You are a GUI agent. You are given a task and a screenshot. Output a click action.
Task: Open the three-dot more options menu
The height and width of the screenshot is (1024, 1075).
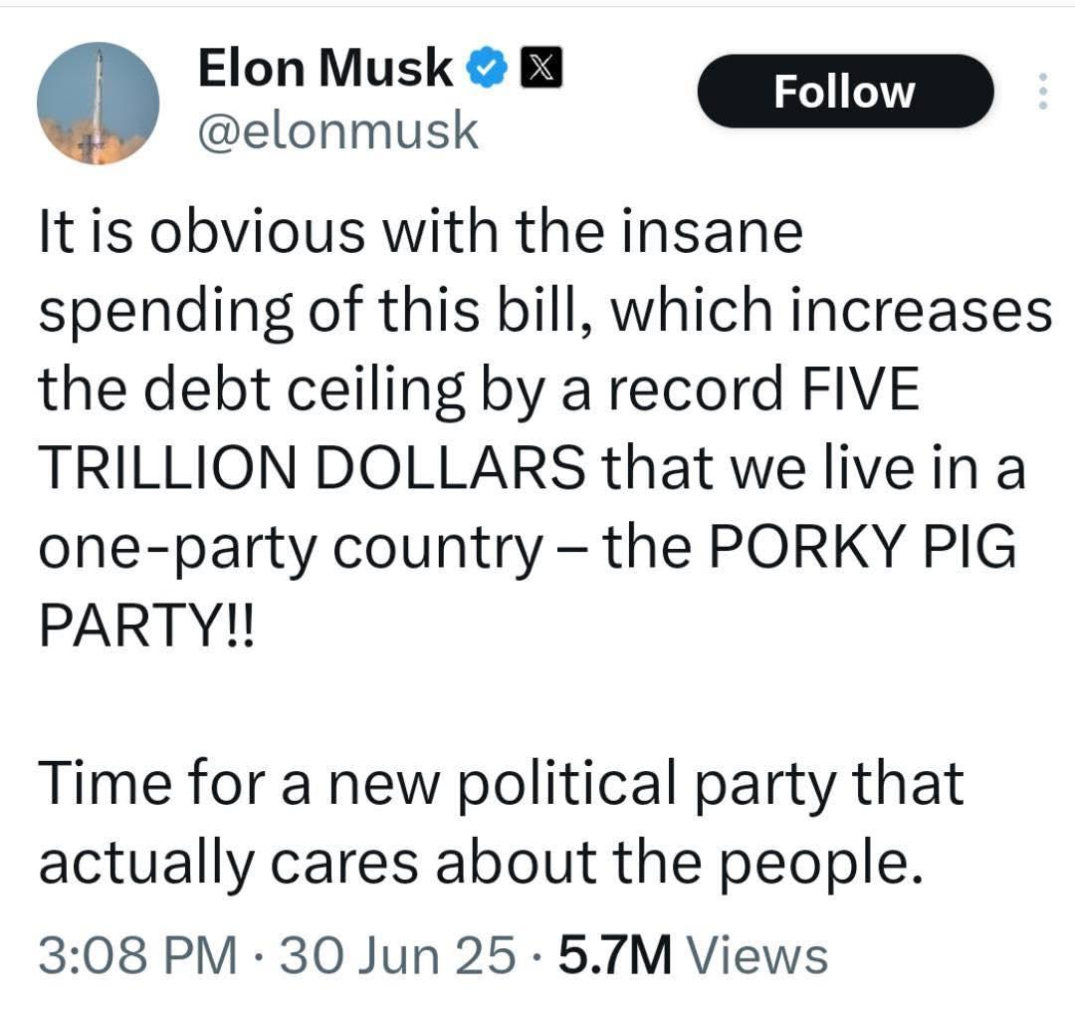(x=1043, y=91)
